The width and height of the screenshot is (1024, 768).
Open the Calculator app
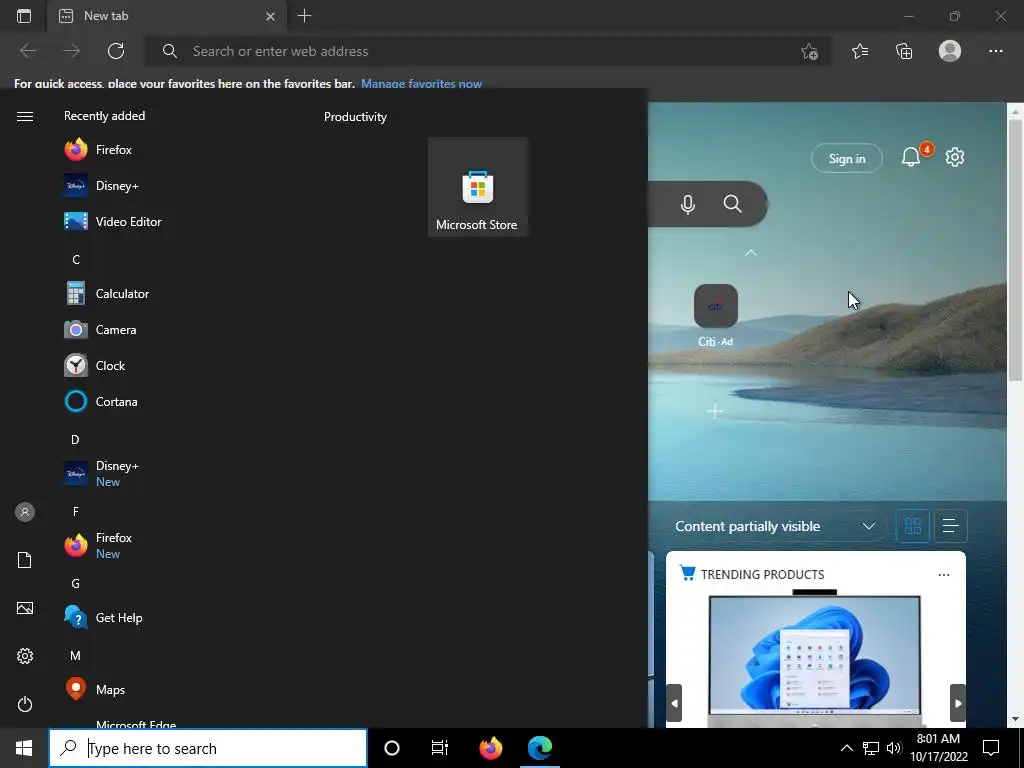[x=106, y=294]
